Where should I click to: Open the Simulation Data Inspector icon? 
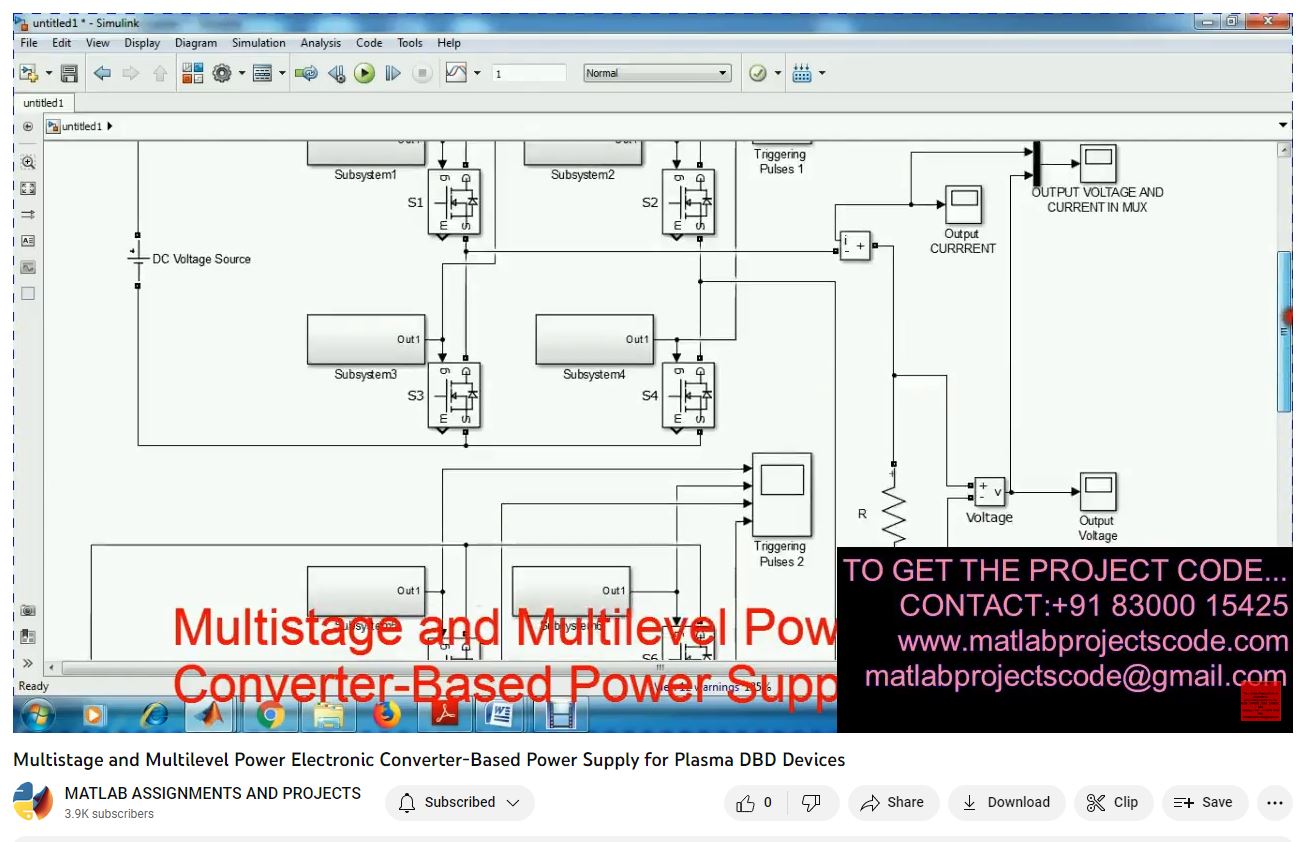pyautogui.click(x=456, y=73)
